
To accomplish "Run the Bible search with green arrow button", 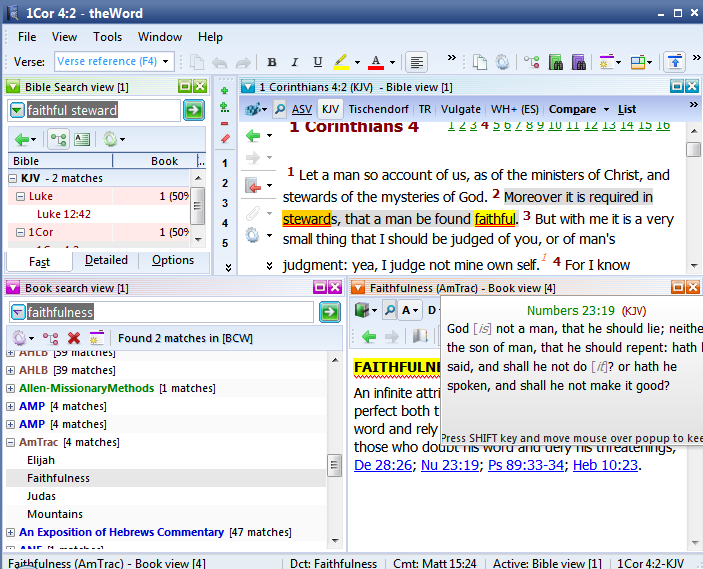I will pyautogui.click(x=194, y=110).
